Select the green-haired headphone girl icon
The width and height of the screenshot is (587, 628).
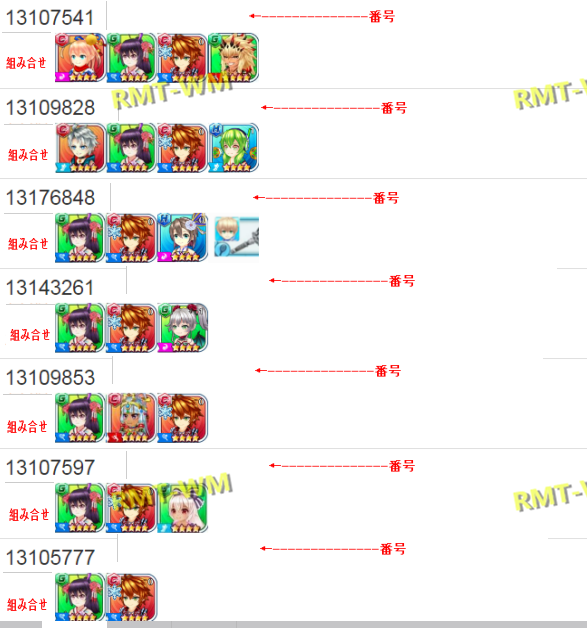click(233, 148)
